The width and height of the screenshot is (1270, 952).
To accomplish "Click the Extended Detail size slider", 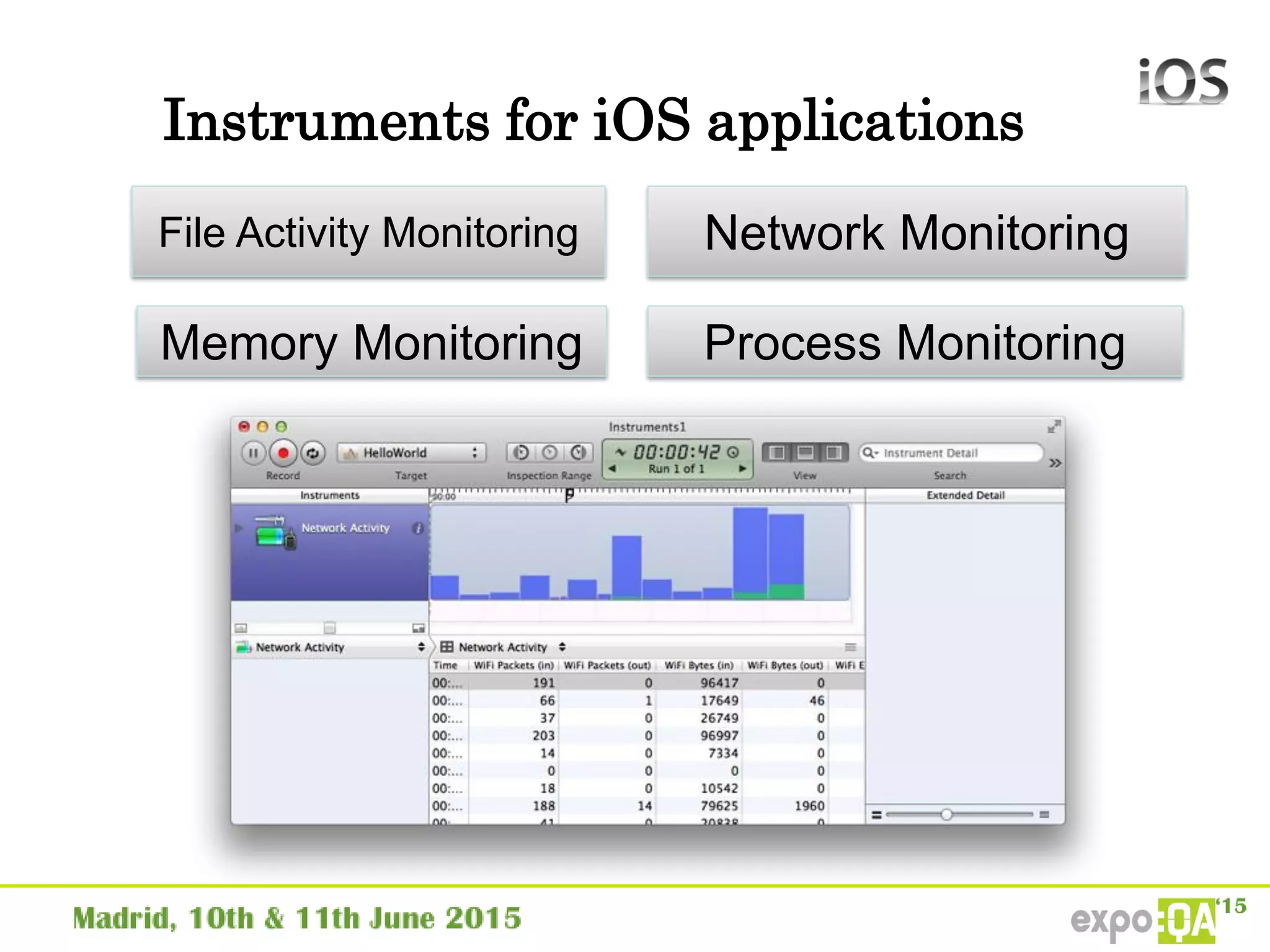I will pos(946,814).
